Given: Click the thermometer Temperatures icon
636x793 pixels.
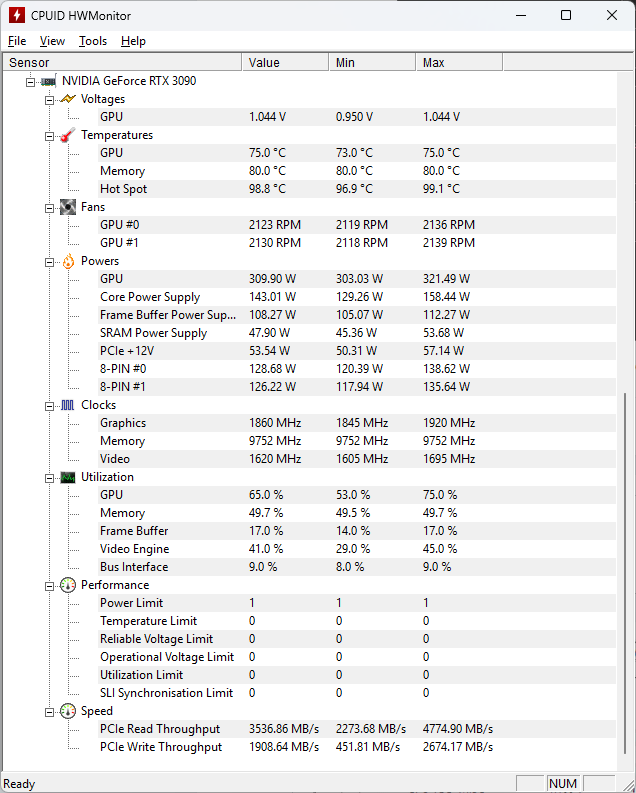Looking at the screenshot, I should pos(68,135).
